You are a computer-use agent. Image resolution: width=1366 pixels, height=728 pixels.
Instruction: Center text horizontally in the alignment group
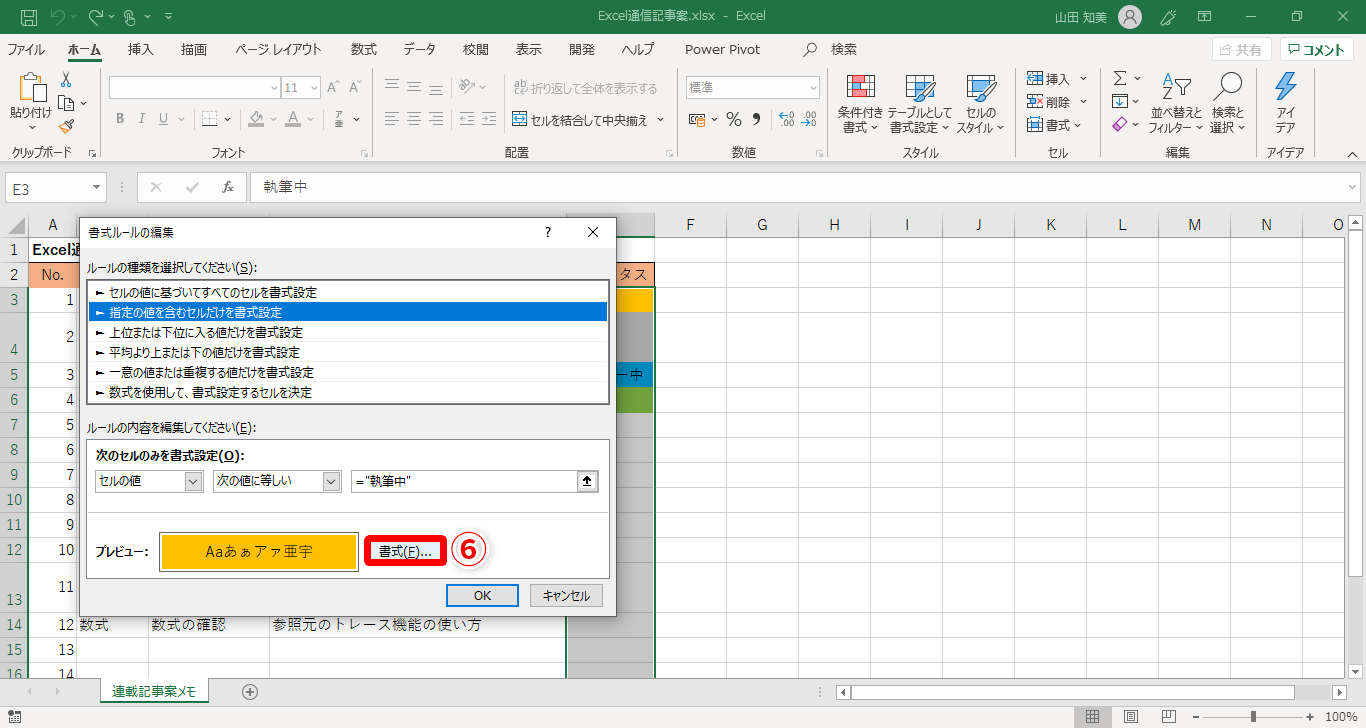(415, 119)
